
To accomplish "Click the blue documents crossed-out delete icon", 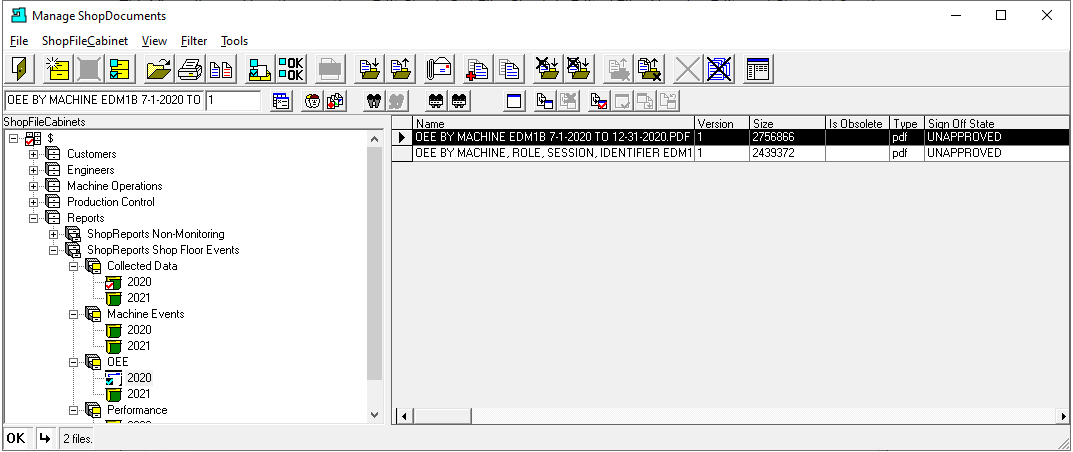I will point(719,69).
